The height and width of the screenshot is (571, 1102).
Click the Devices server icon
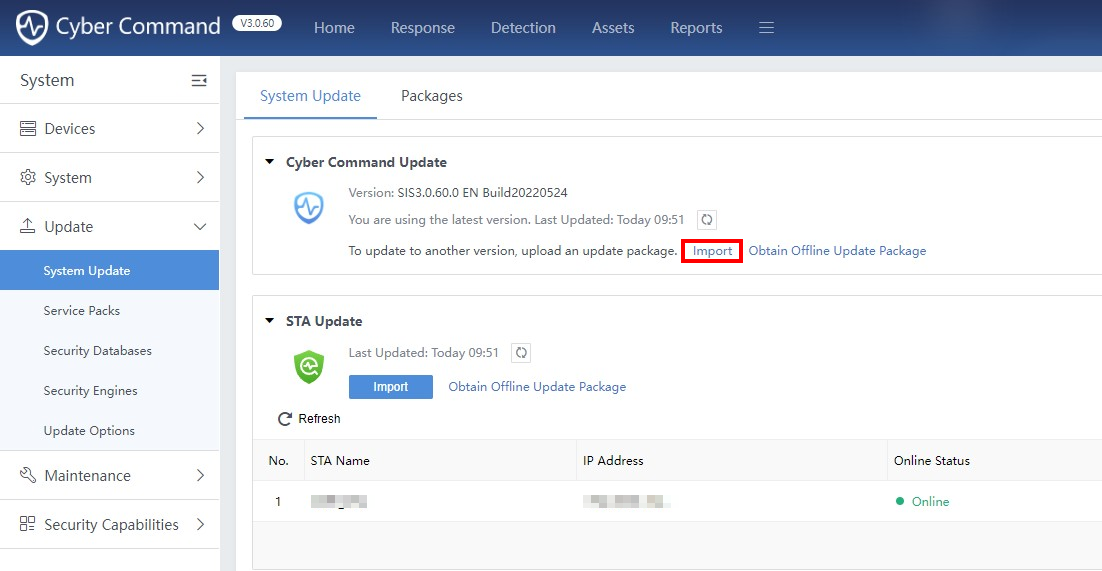[27, 129]
